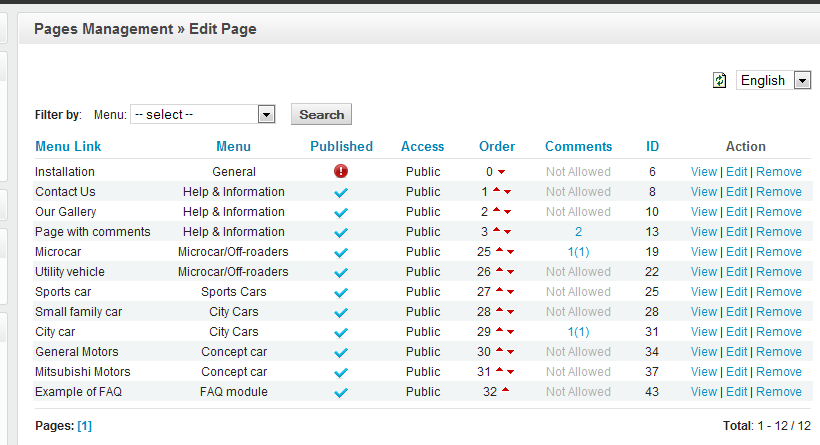
Task: Sort table by Order column header
Action: click(x=497, y=146)
